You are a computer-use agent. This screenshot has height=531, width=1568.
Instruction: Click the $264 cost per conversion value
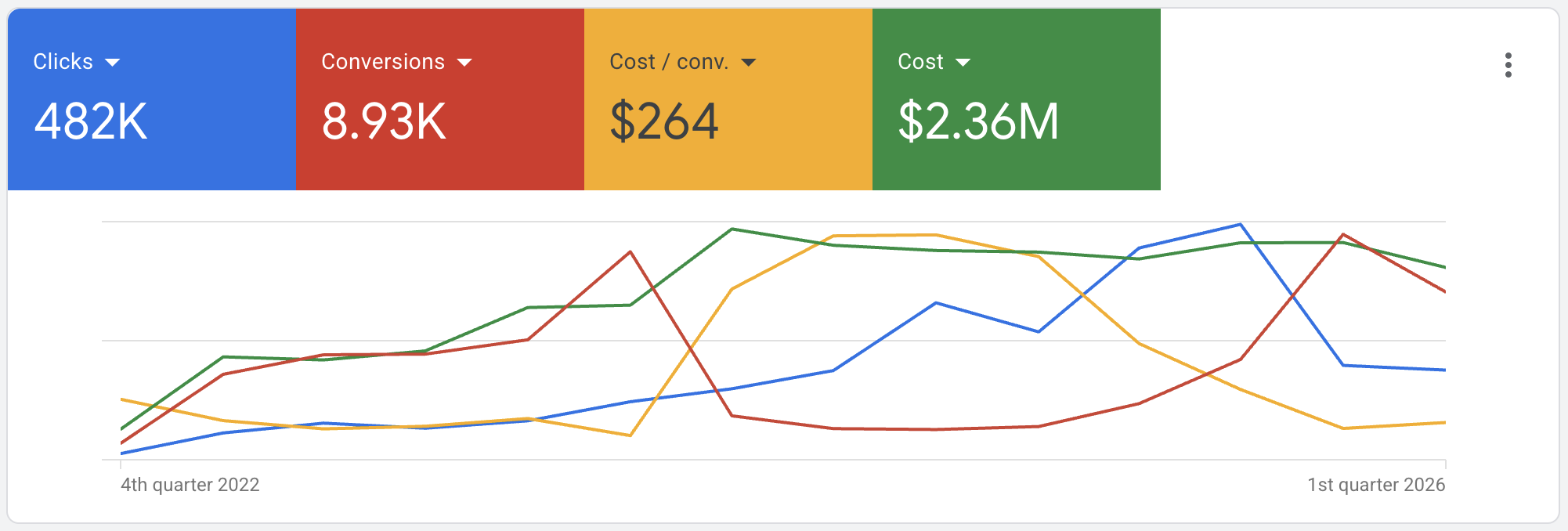click(x=663, y=122)
